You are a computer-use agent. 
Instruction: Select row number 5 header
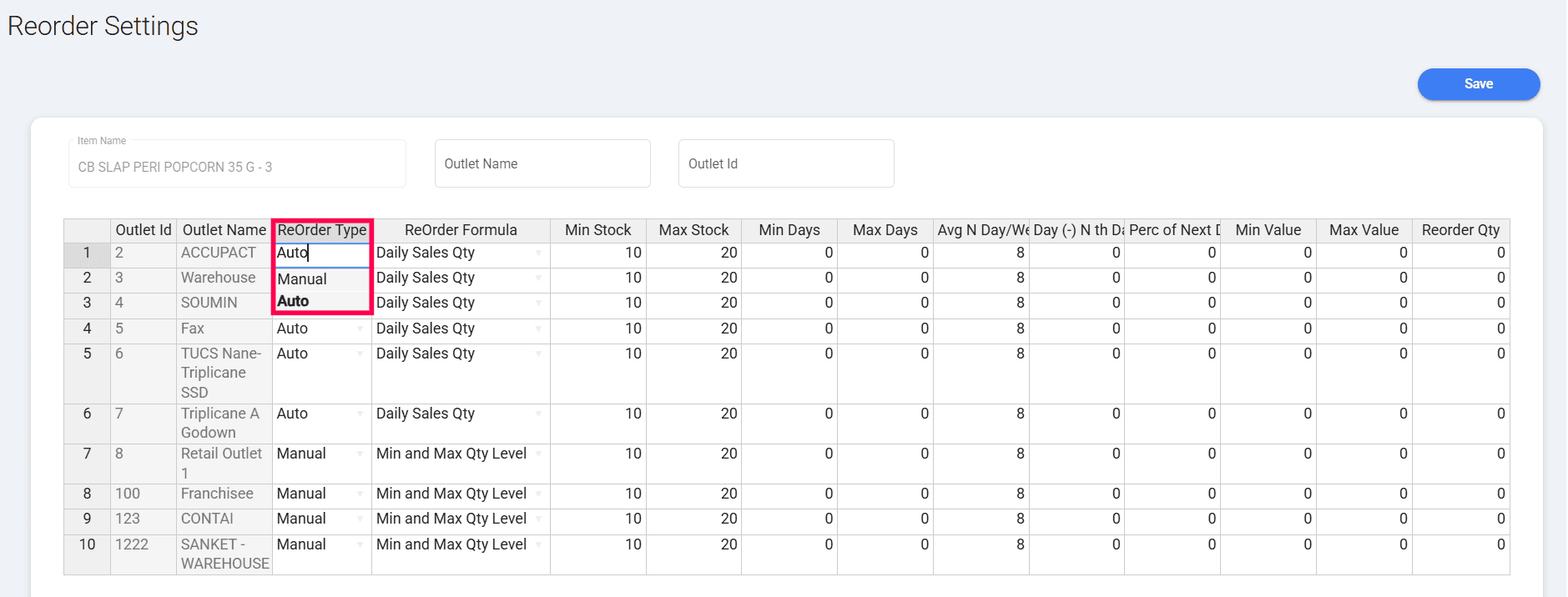point(87,354)
